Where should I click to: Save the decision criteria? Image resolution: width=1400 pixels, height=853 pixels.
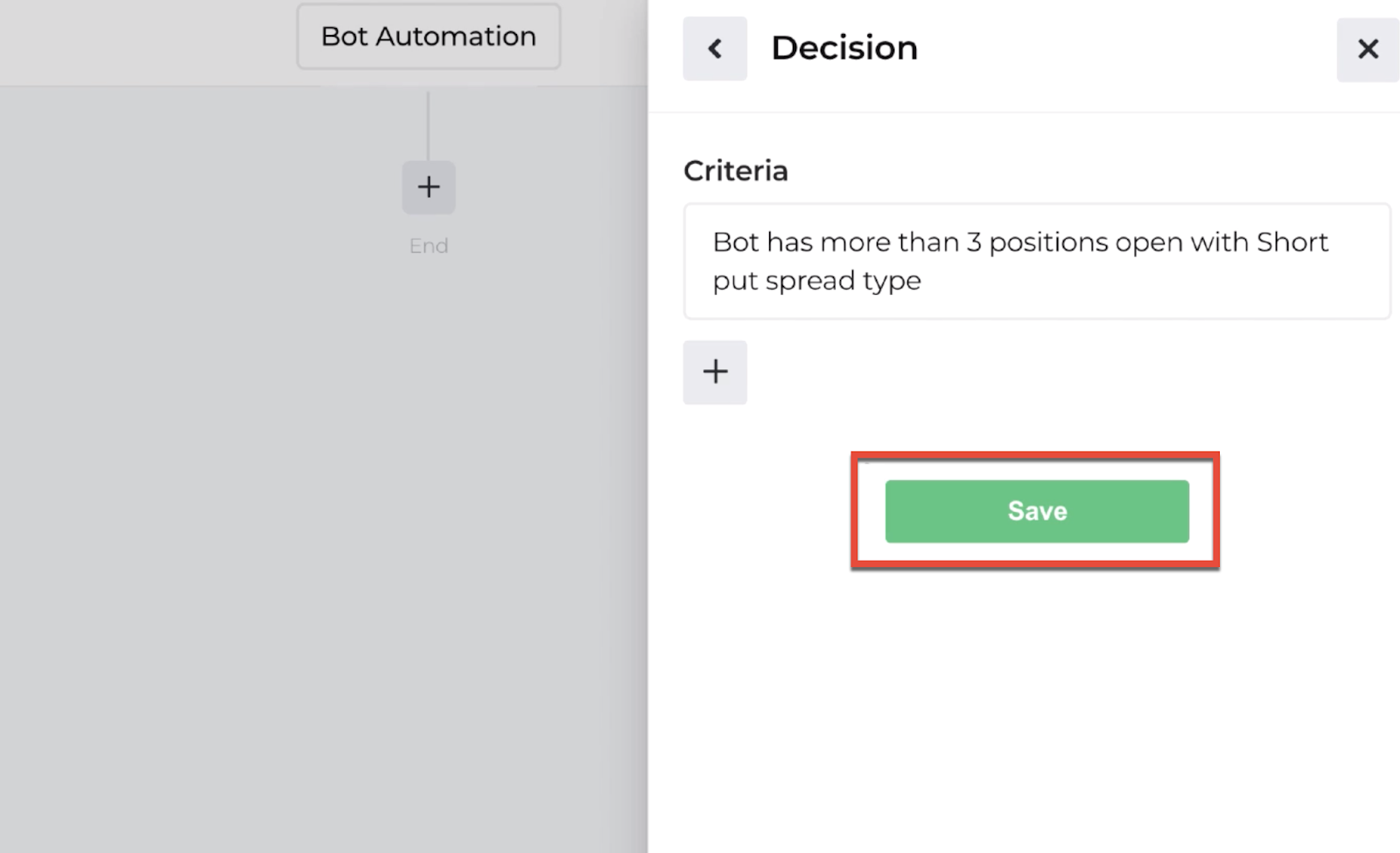1037,511
